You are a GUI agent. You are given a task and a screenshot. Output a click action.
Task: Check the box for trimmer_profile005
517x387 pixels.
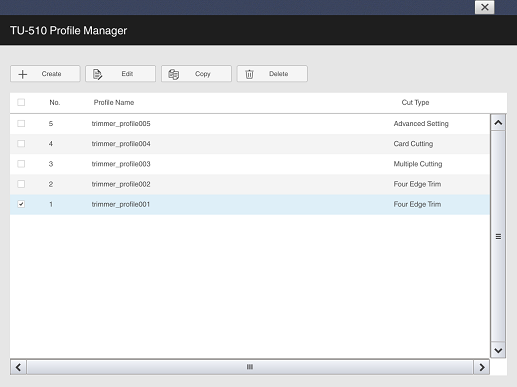click(x=21, y=124)
